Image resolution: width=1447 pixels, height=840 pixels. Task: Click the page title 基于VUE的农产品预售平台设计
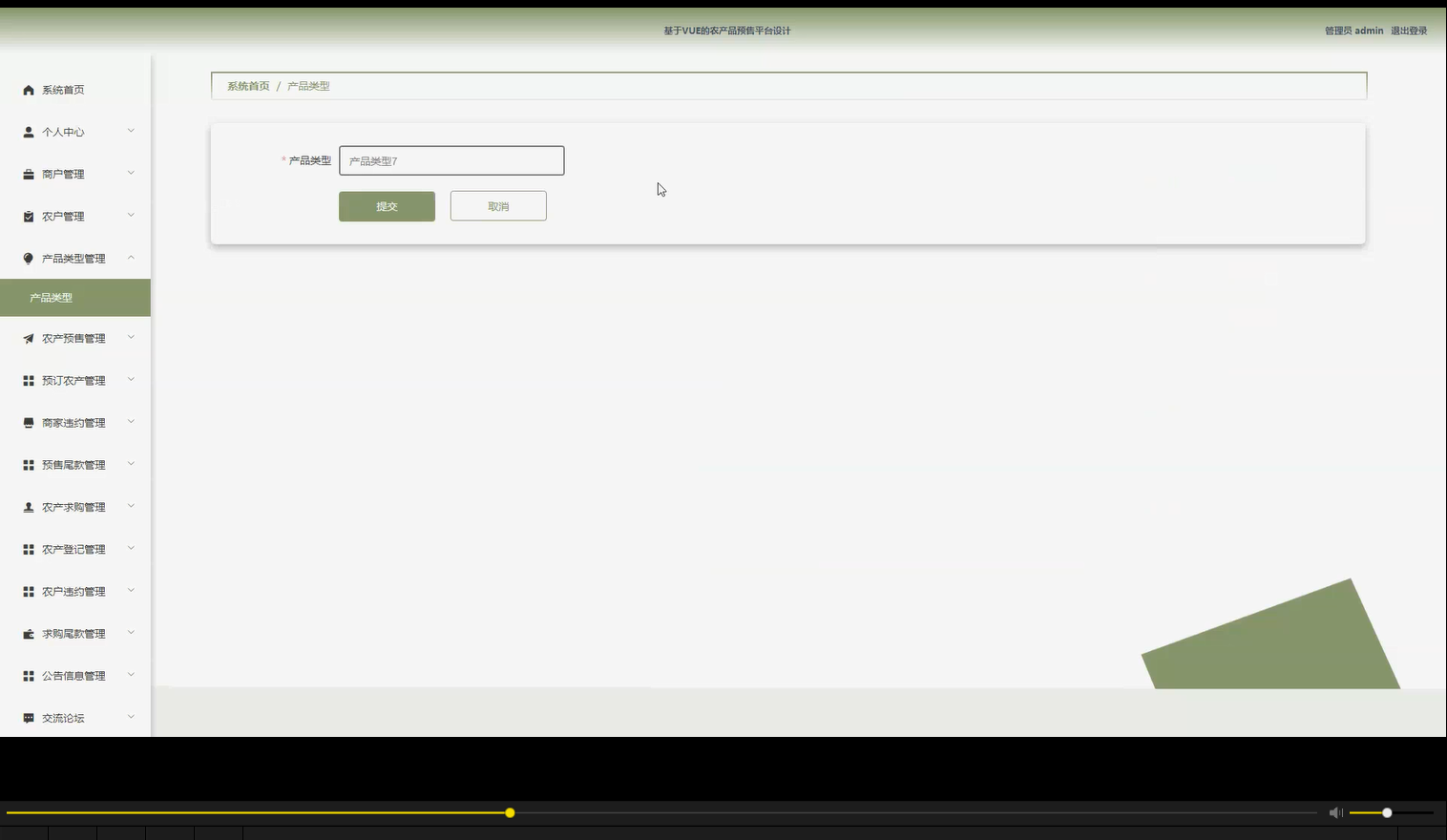pyautogui.click(x=727, y=31)
